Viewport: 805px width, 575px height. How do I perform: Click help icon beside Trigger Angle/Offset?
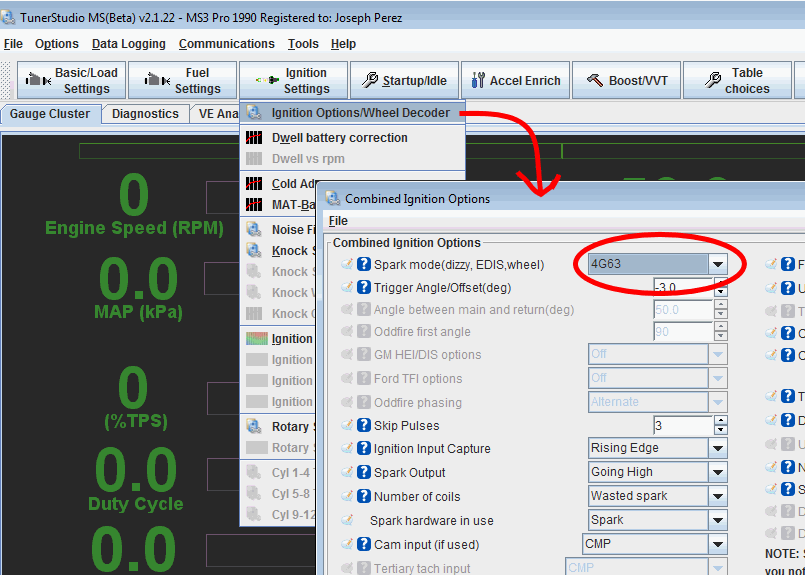coord(364,288)
